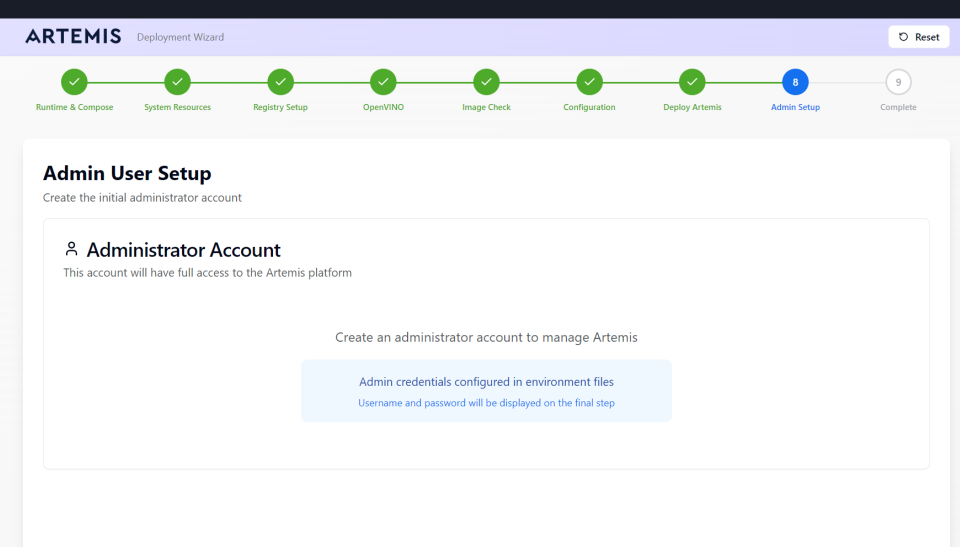Select the System Resources step checkmark
Image resolution: width=960 pixels, height=547 pixels.
(178, 82)
